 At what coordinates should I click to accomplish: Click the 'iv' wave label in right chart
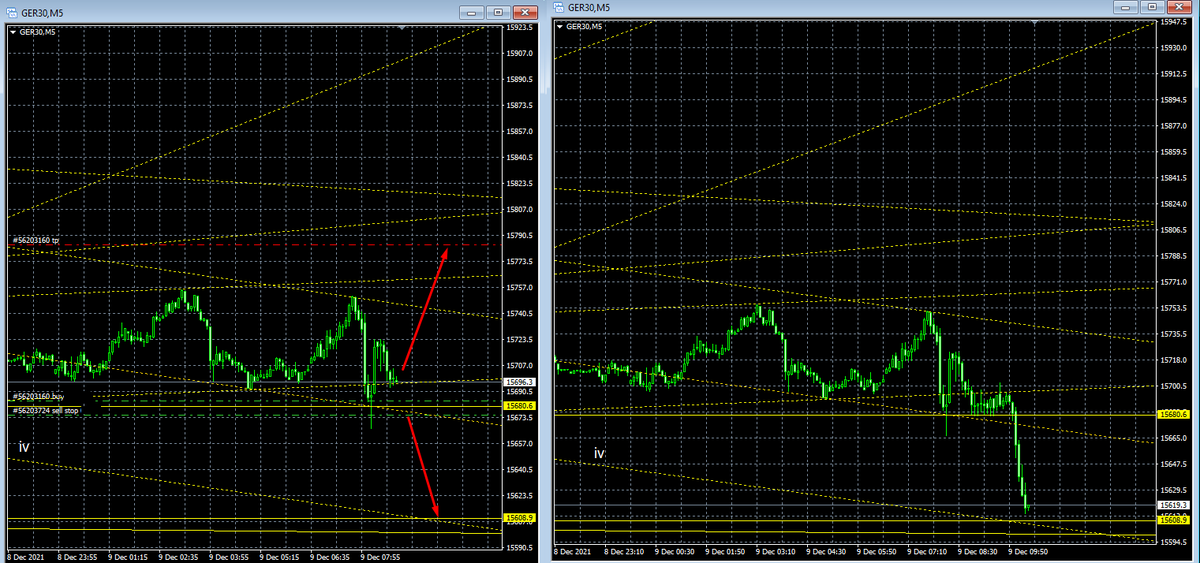pos(599,453)
